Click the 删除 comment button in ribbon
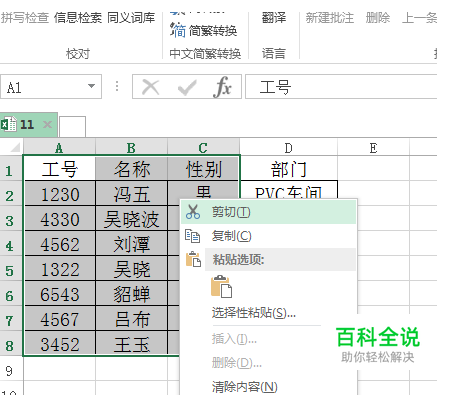The width and height of the screenshot is (462, 395). [378, 18]
